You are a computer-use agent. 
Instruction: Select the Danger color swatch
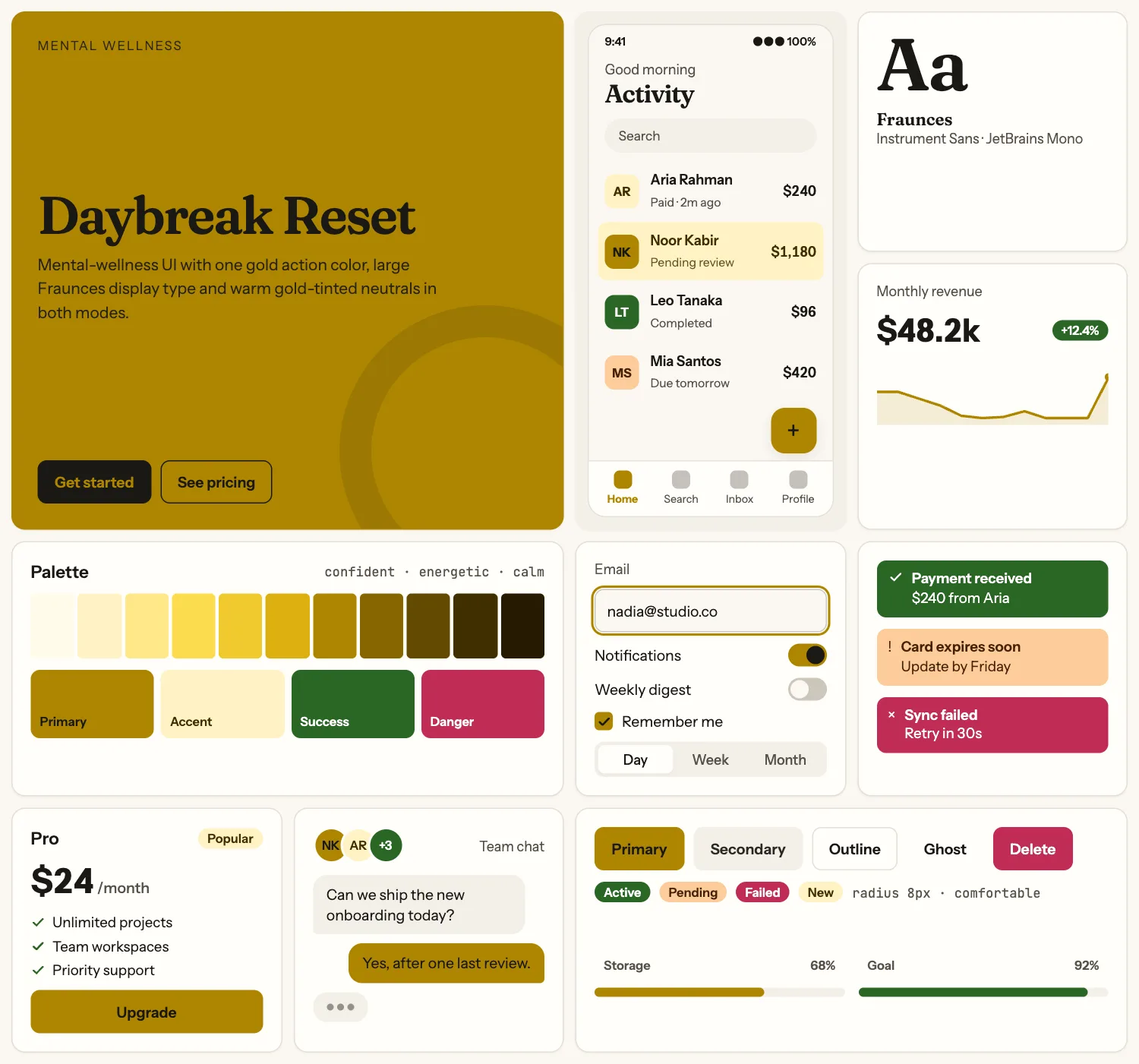[483, 704]
